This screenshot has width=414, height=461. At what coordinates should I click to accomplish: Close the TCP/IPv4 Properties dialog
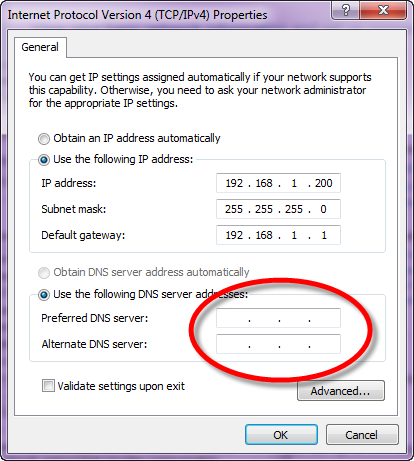383,10
